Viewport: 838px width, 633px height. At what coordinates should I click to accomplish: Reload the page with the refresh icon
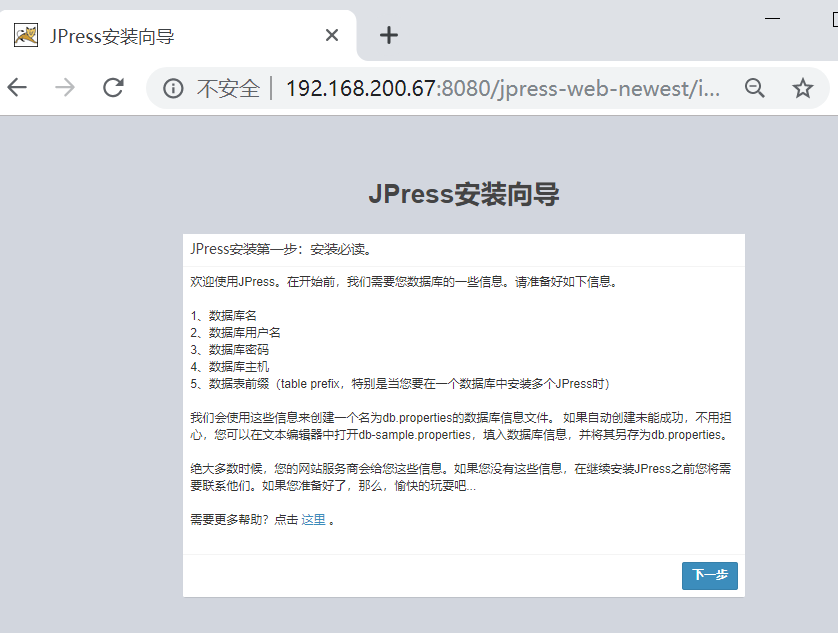tap(113, 88)
